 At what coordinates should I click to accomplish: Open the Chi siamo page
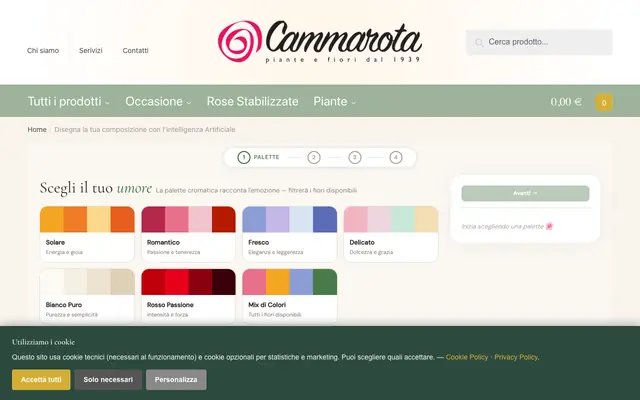tap(43, 51)
